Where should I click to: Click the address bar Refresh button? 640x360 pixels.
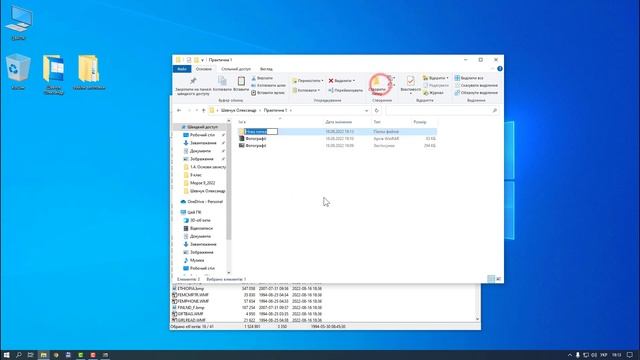(x=377, y=110)
